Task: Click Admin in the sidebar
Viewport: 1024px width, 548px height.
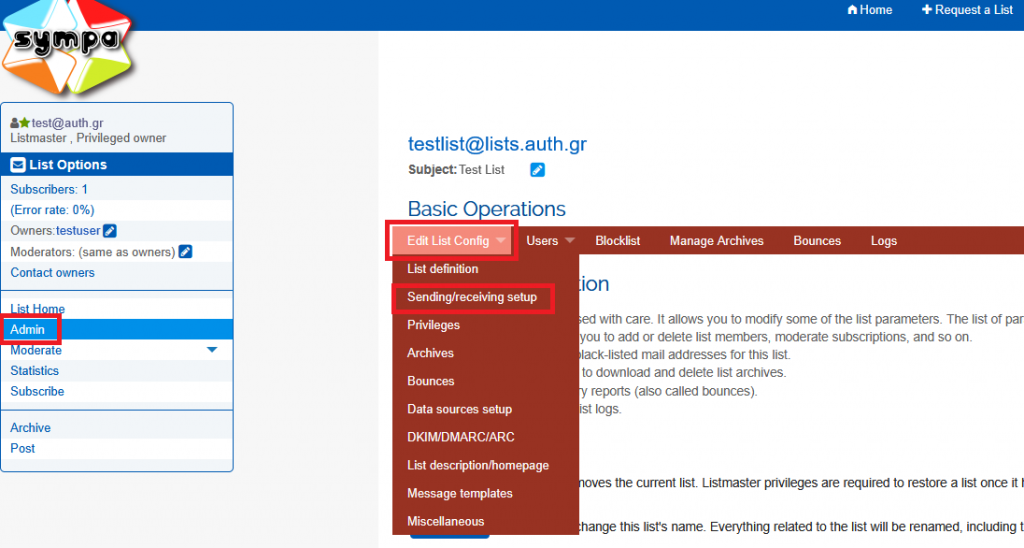Action: 28,329
